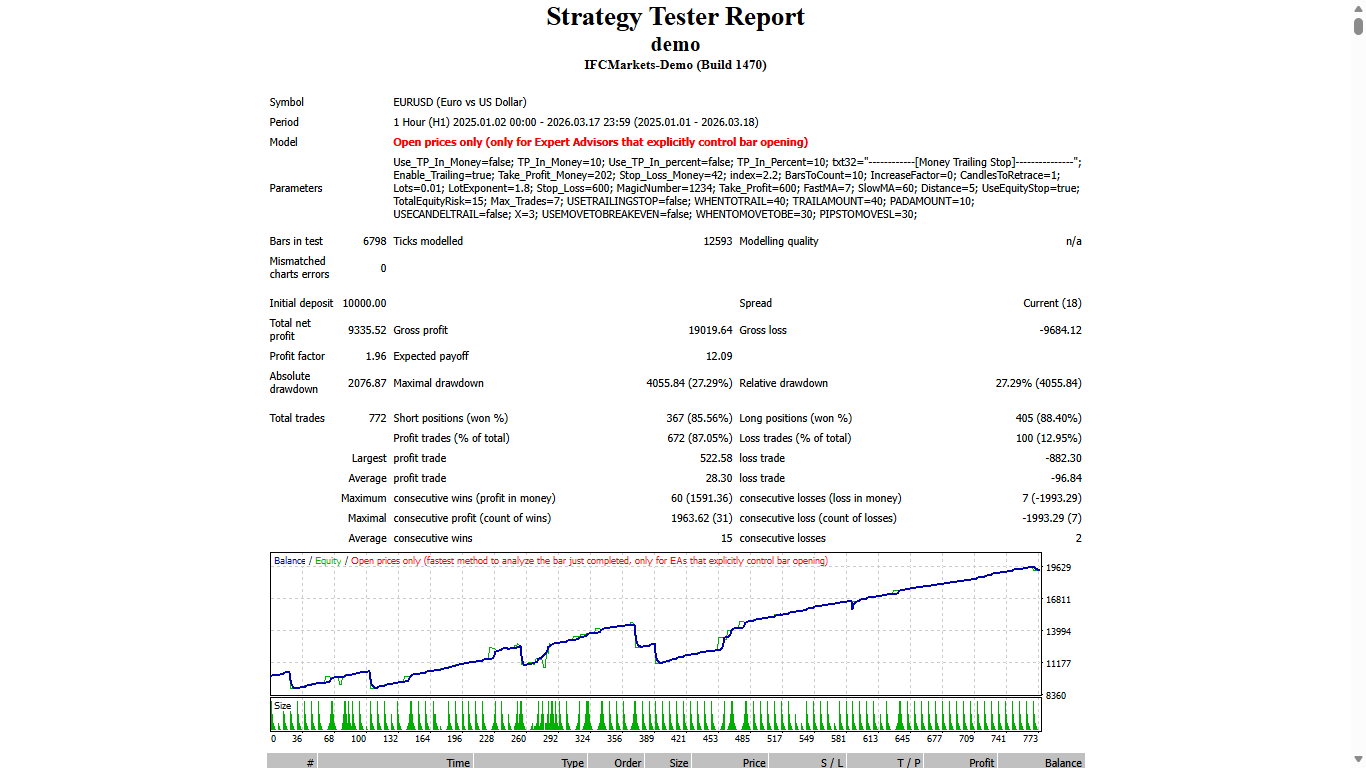
Task: Click the Order column header
Action: [x=629, y=762]
